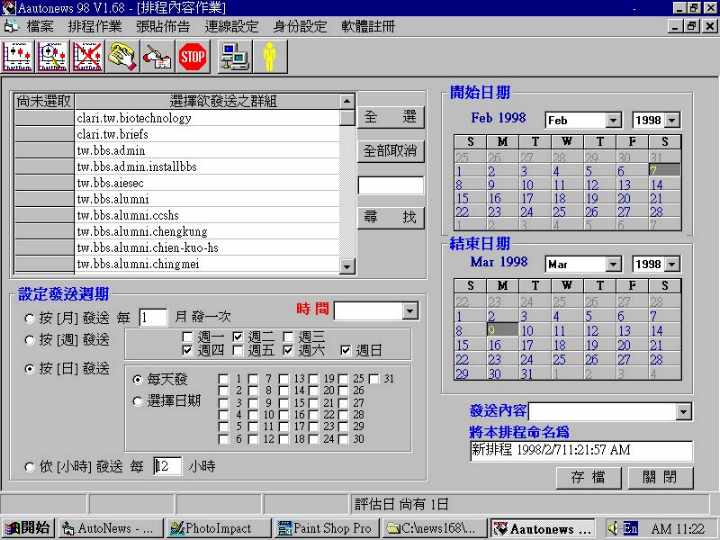Viewport: 720px width, 540px height.
Task: Toggle the 週一 checkbox
Action: (x=187, y=337)
